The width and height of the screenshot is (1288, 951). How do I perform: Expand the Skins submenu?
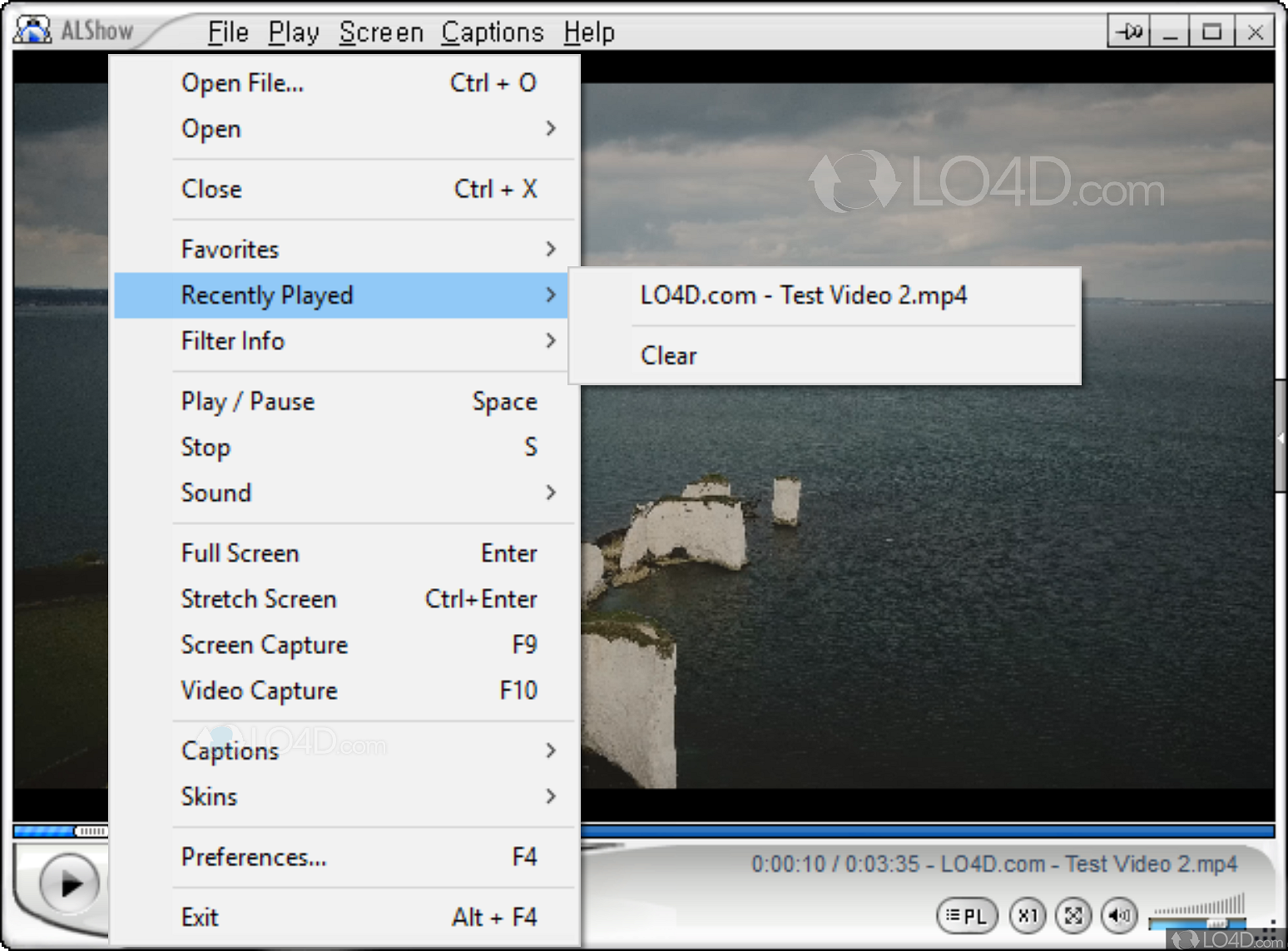[x=344, y=797]
